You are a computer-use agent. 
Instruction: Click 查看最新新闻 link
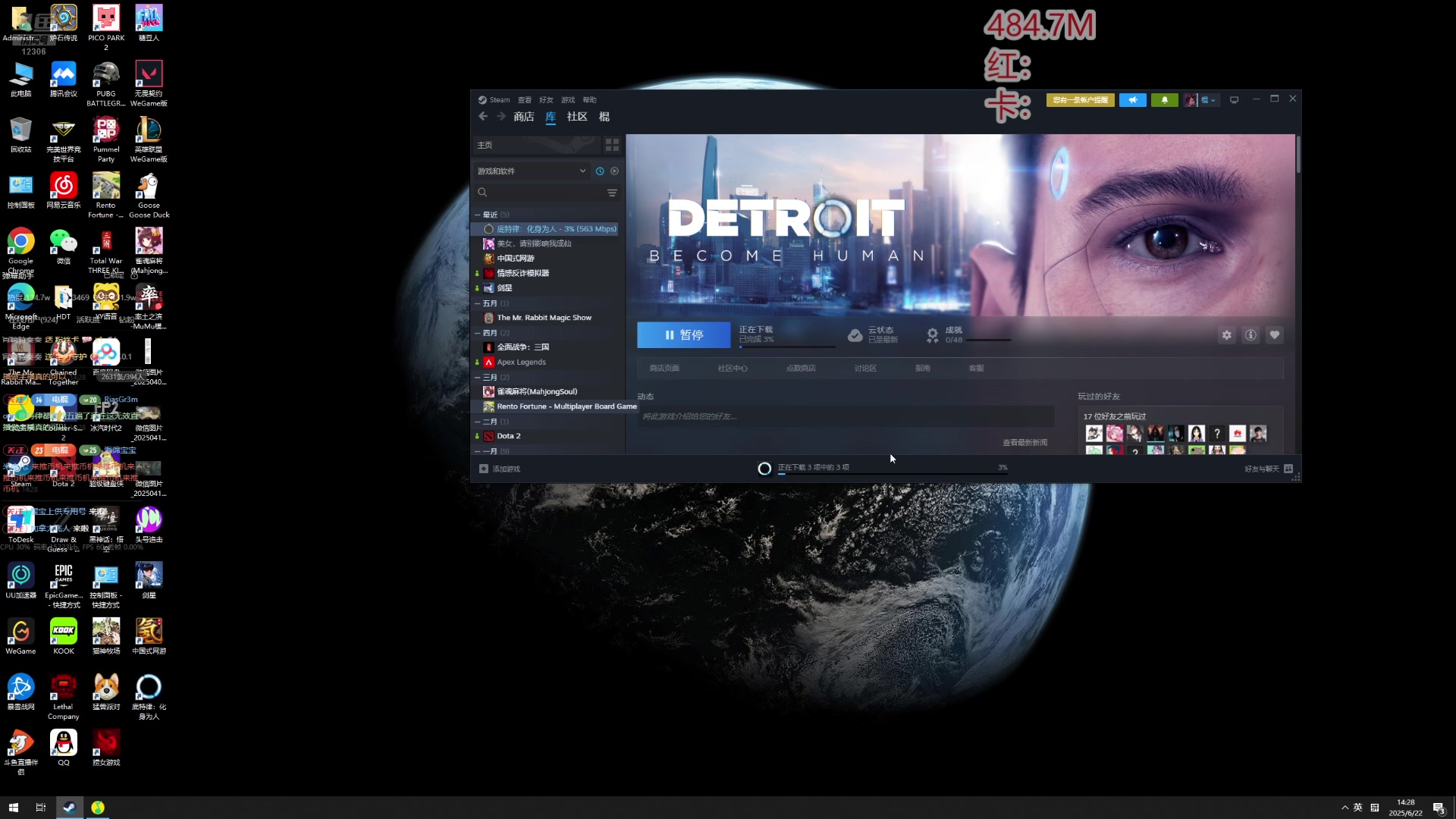(x=1025, y=443)
